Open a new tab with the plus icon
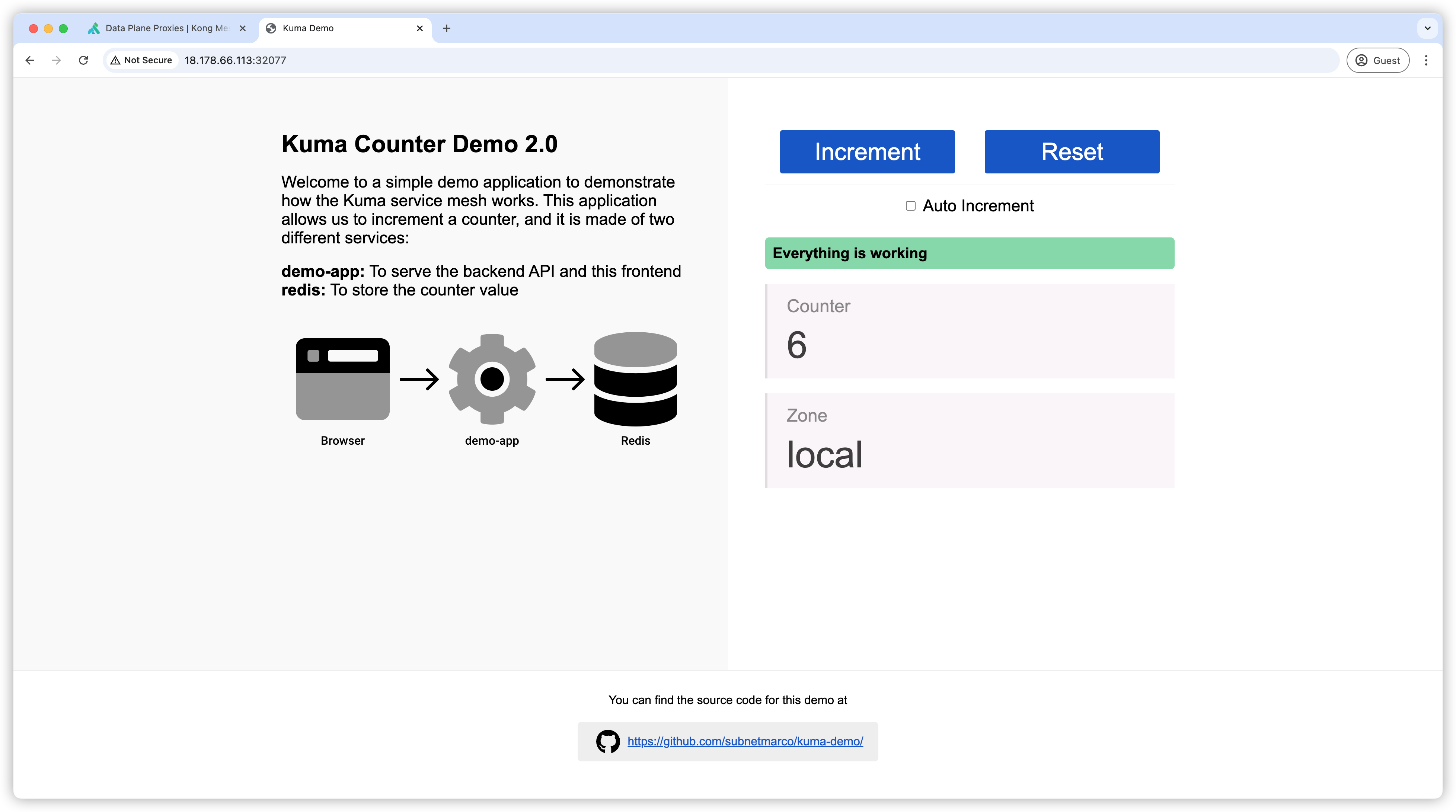The image size is (1456, 812). coord(447,28)
